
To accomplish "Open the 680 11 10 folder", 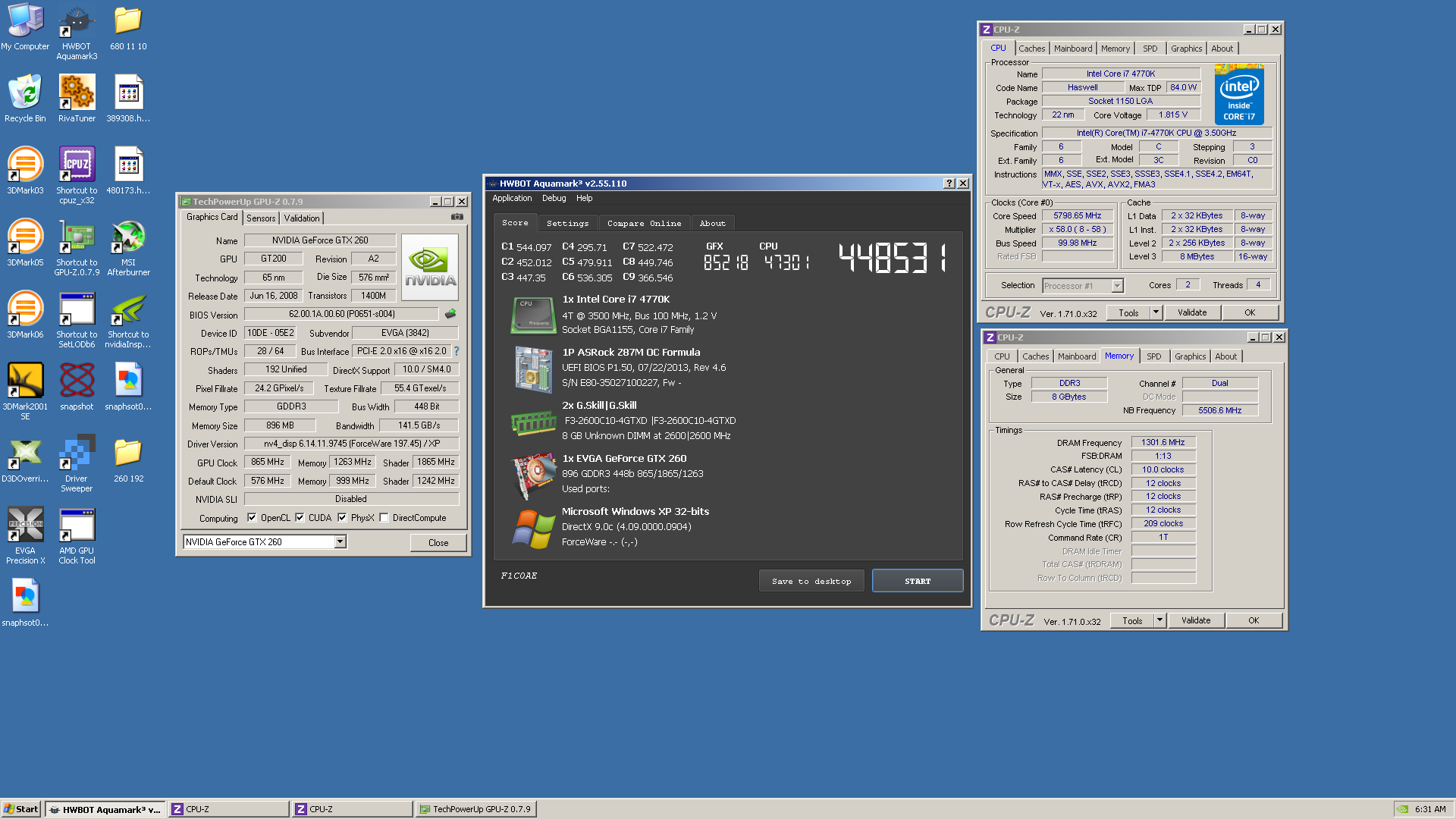I will coord(128,27).
